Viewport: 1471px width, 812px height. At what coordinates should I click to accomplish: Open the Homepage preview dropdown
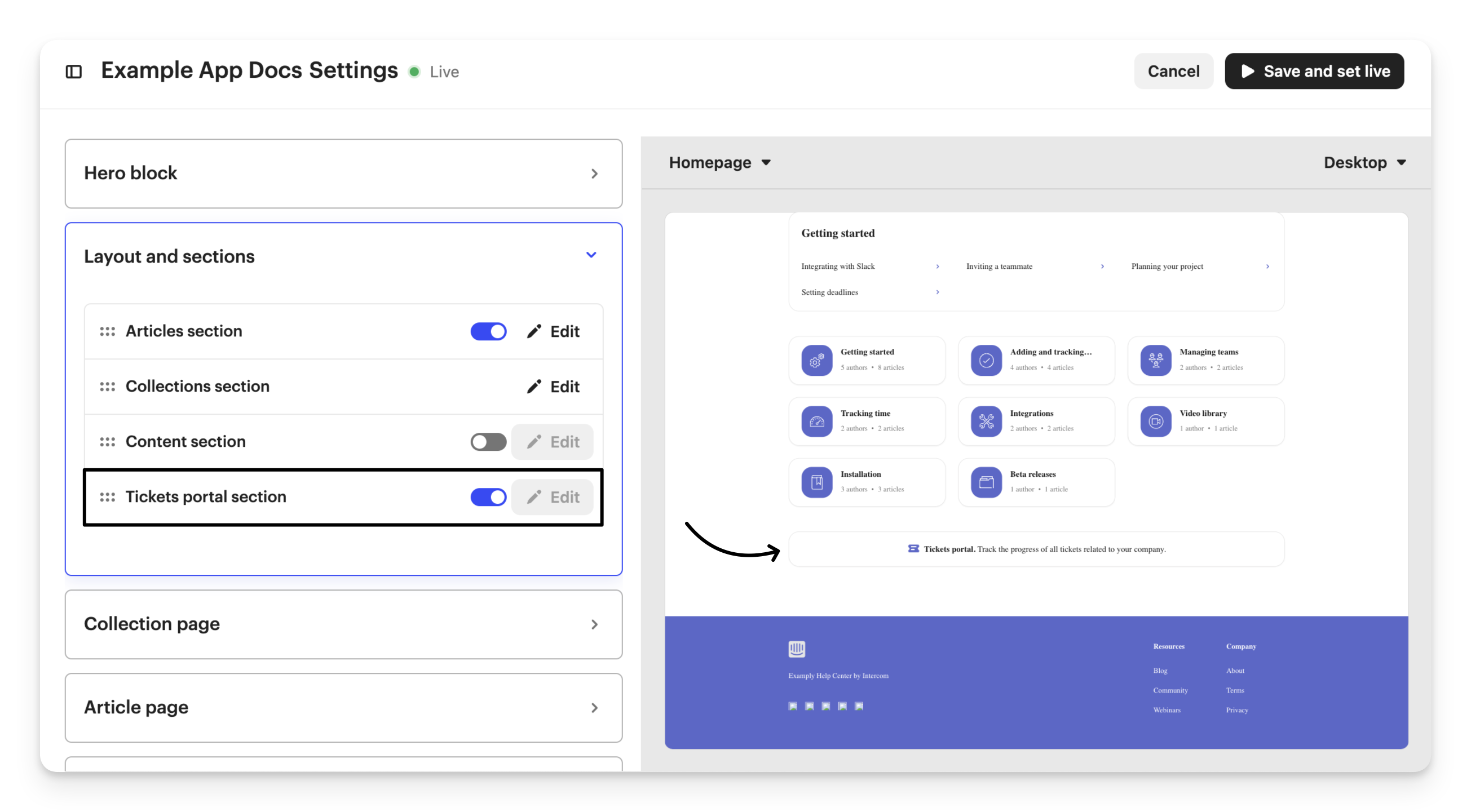point(719,163)
